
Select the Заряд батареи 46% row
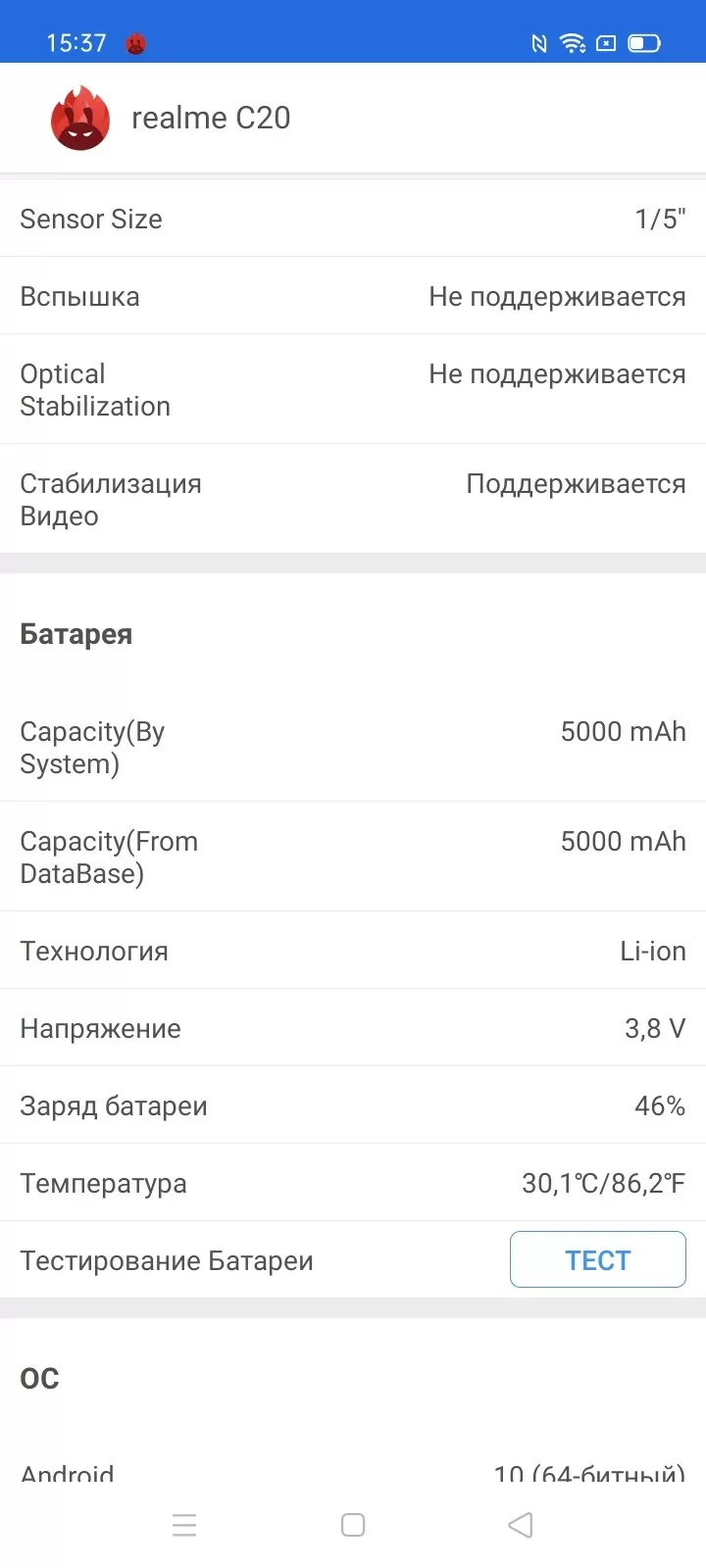coord(353,1105)
